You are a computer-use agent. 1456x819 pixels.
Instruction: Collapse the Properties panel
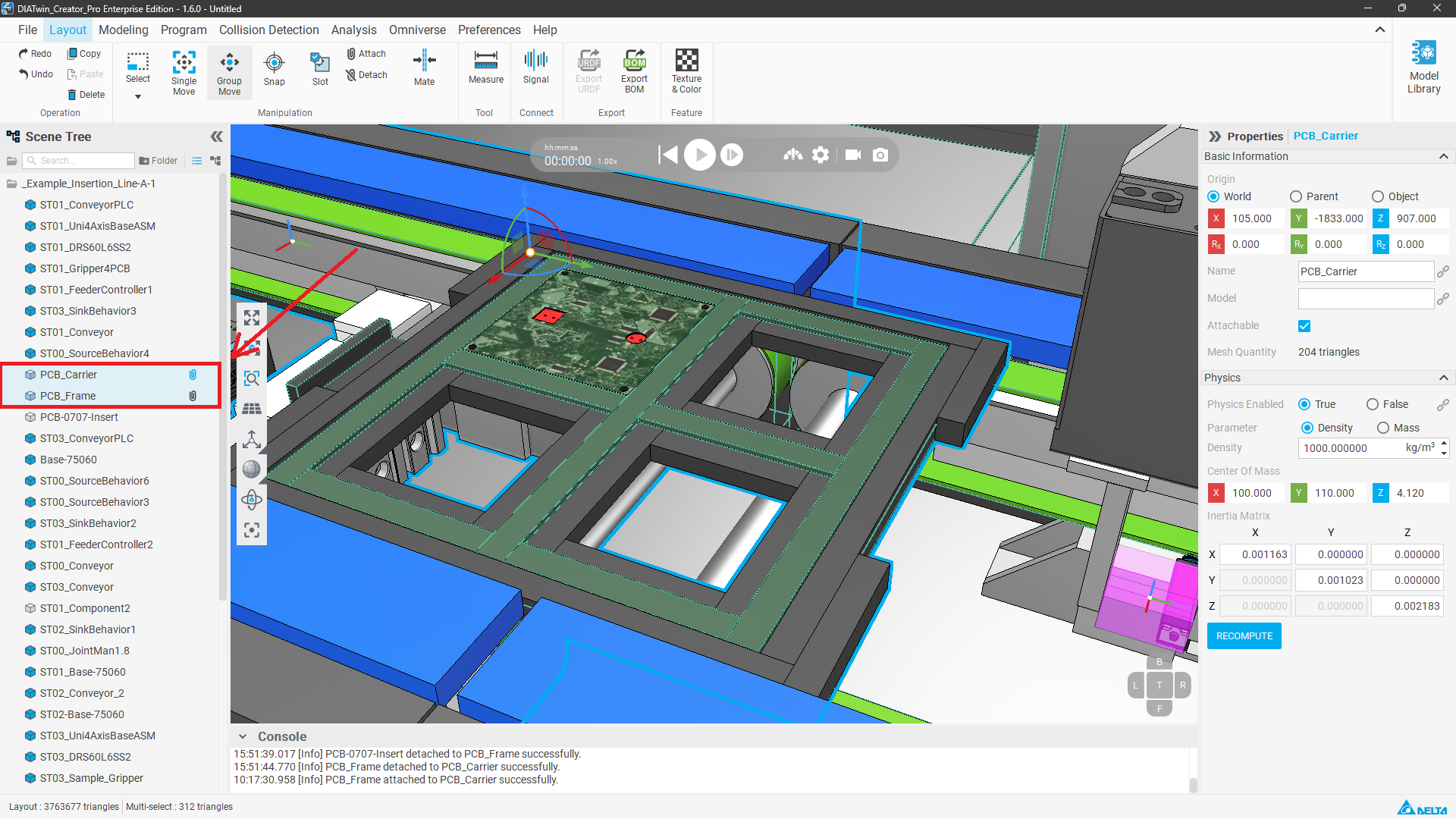1215,136
